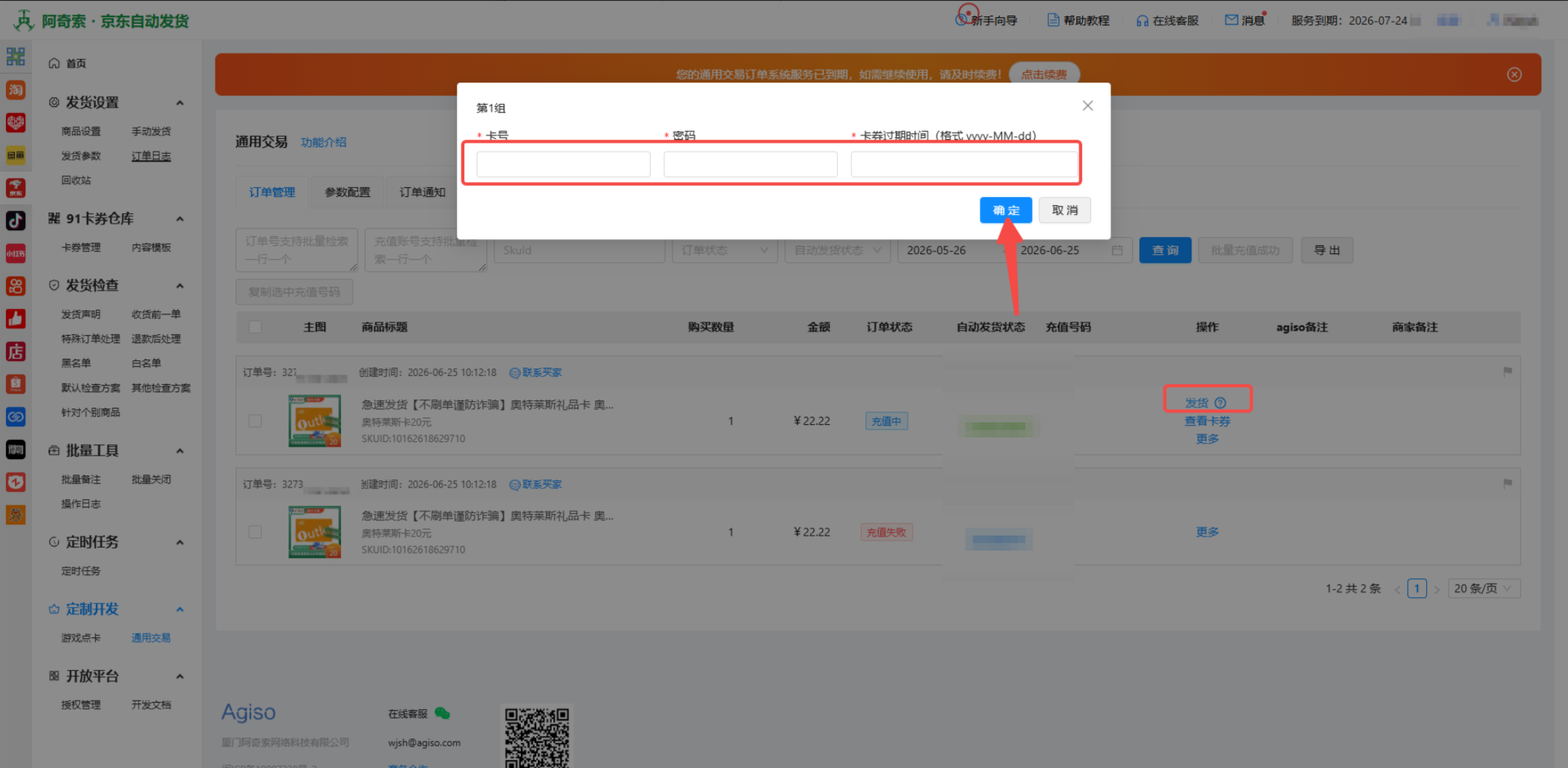This screenshot has width=1568, height=768.
Task: Click the online customer service headset icon
Action: coord(1142,21)
